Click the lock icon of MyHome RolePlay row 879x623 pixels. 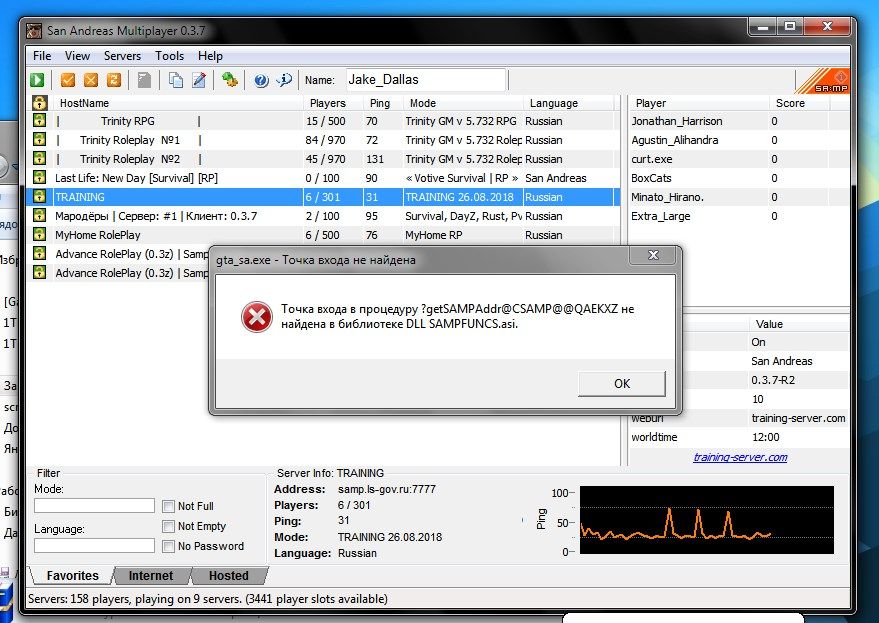pyautogui.click(x=39, y=235)
